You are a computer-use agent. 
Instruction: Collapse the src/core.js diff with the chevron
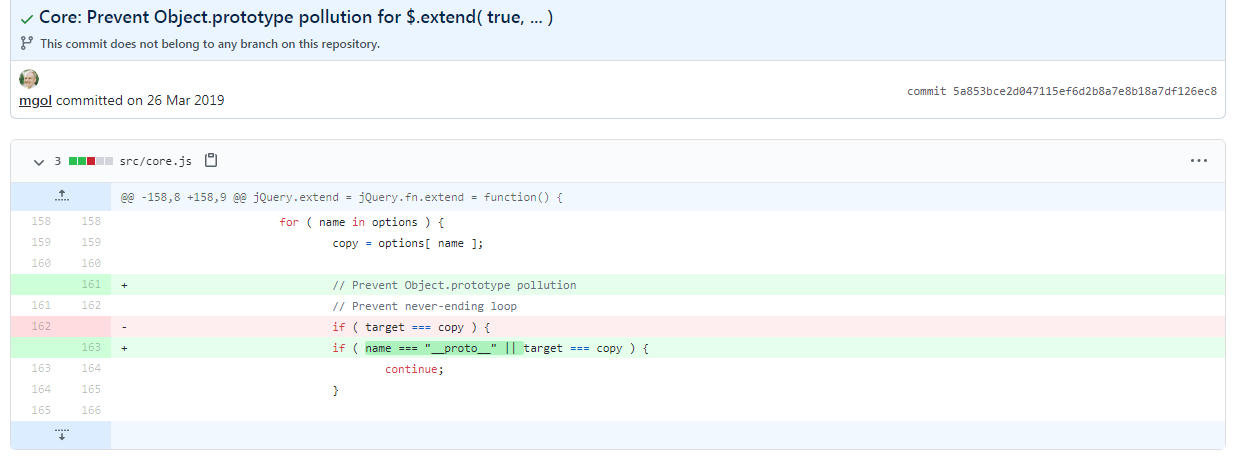[39, 161]
